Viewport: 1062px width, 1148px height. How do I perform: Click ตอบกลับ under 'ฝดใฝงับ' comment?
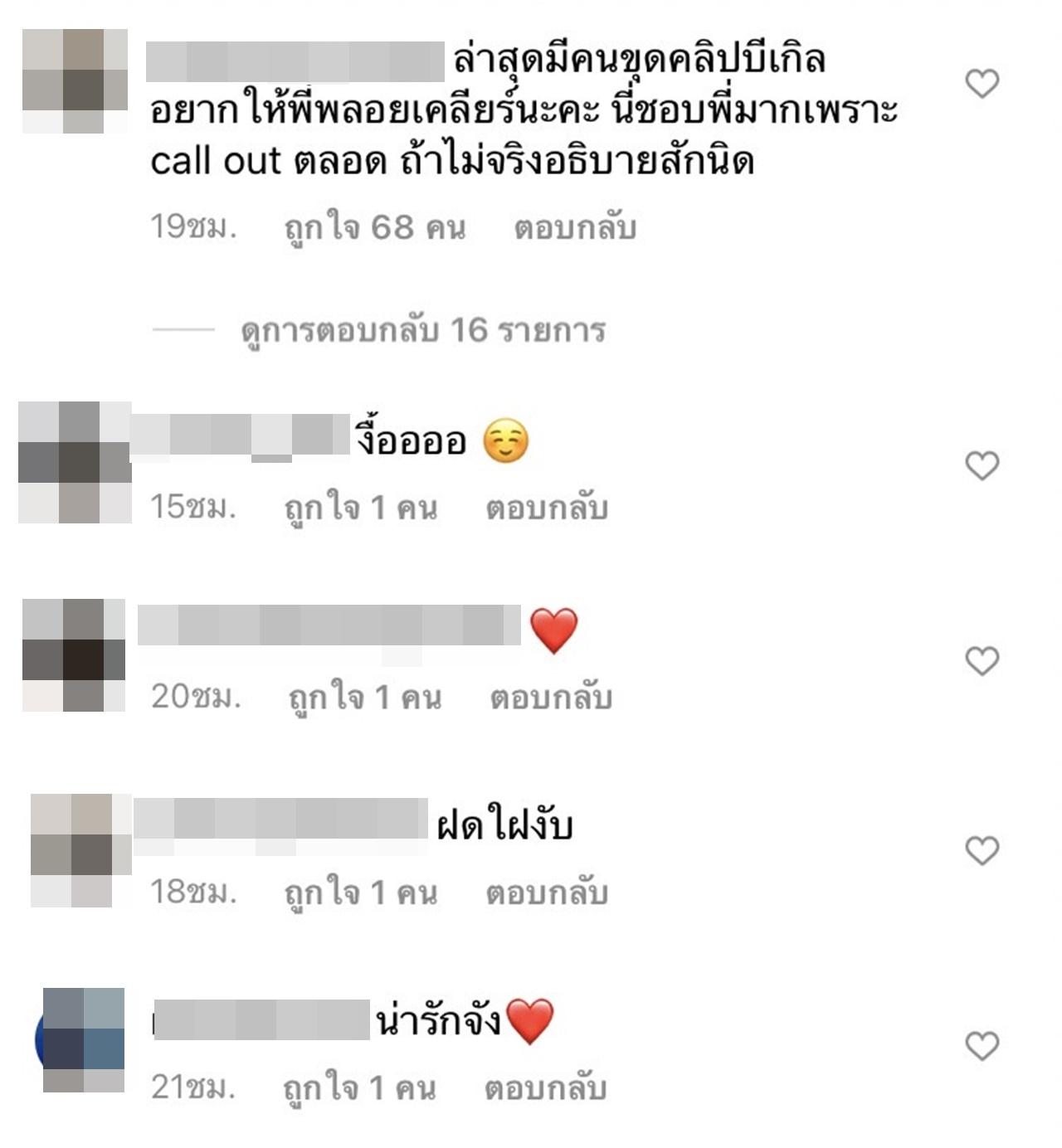pyautogui.click(x=547, y=893)
